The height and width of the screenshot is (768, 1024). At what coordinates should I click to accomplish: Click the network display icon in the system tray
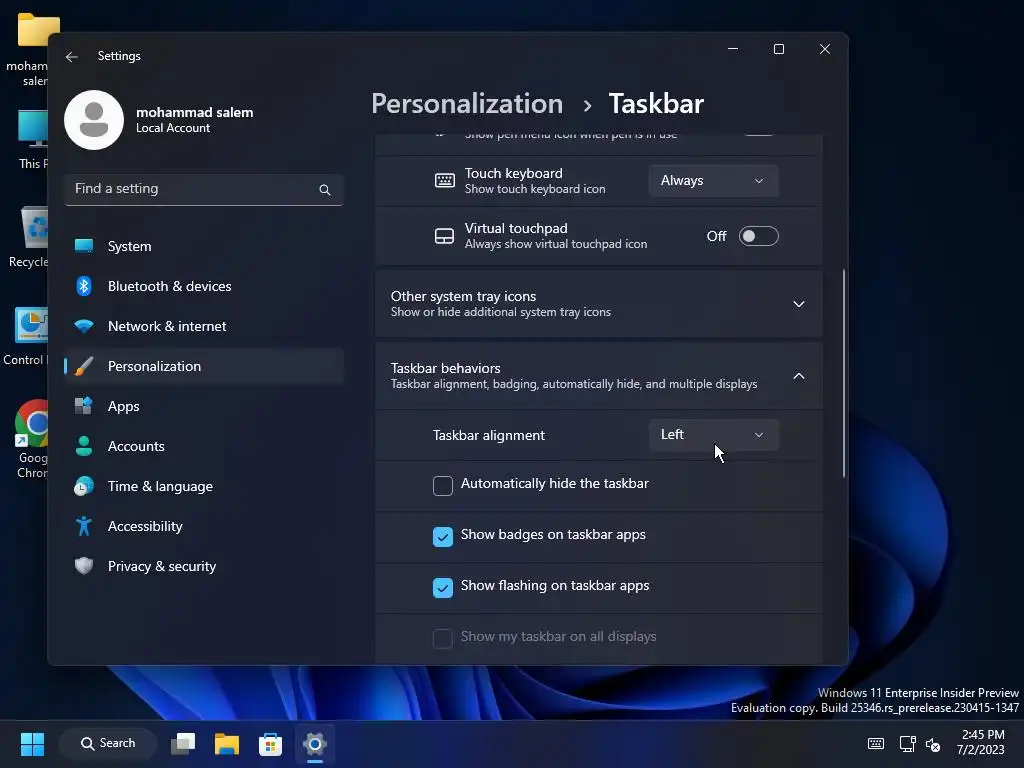coord(908,744)
